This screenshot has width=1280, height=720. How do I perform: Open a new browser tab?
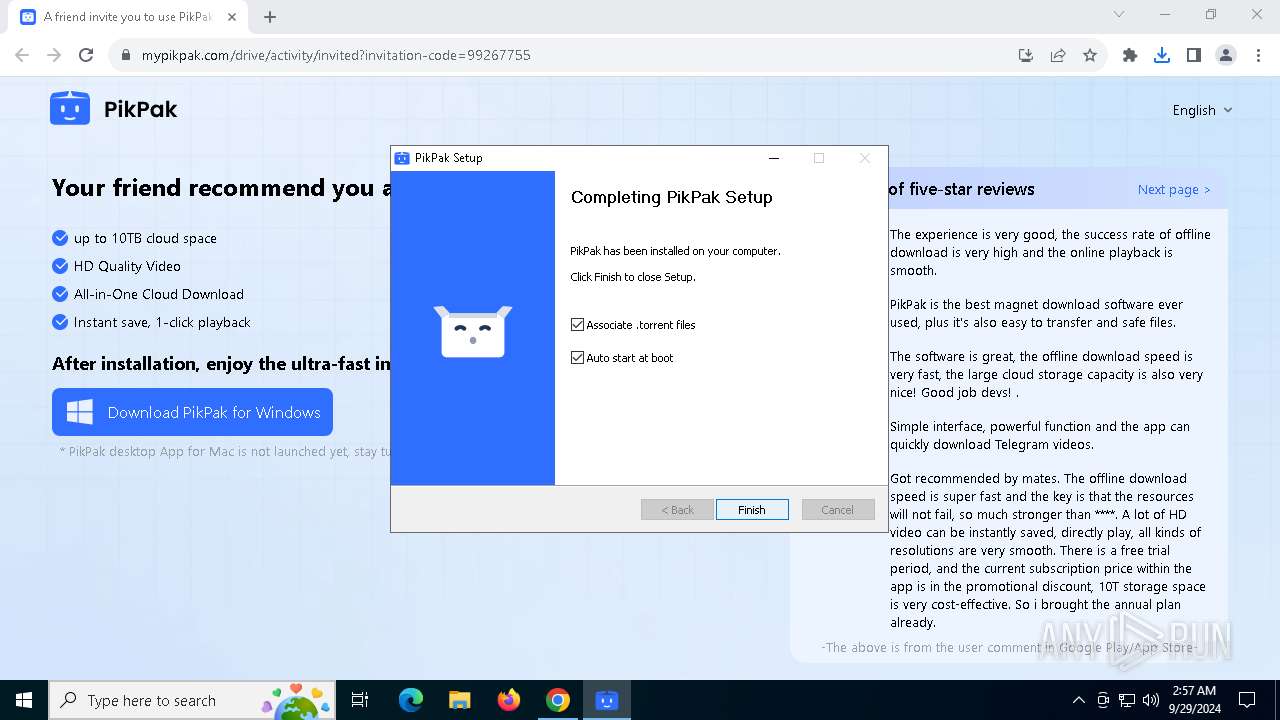pos(270,17)
